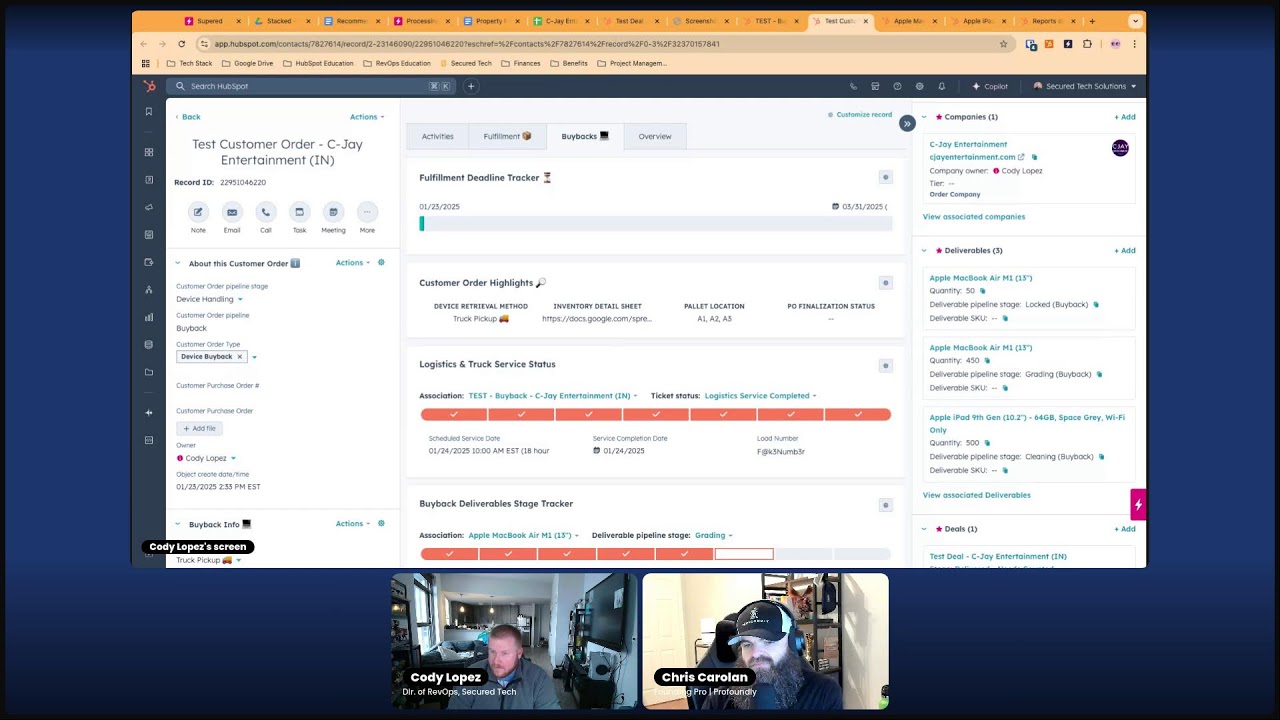Screen dimensions: 1280x720
Task: Click the Call action icon
Action: [266, 212]
